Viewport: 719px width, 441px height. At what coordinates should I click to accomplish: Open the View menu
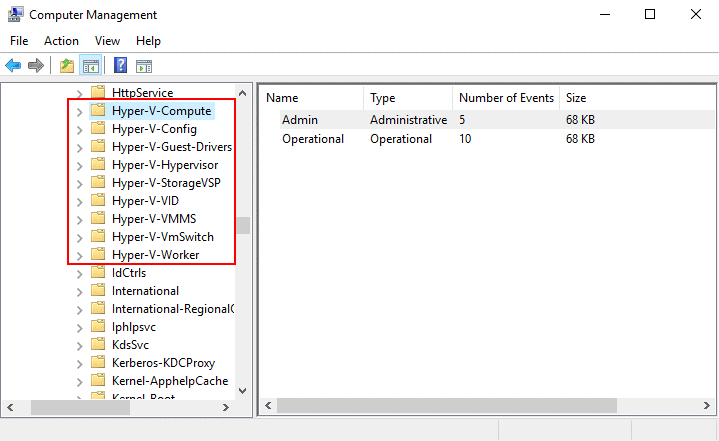pos(107,41)
